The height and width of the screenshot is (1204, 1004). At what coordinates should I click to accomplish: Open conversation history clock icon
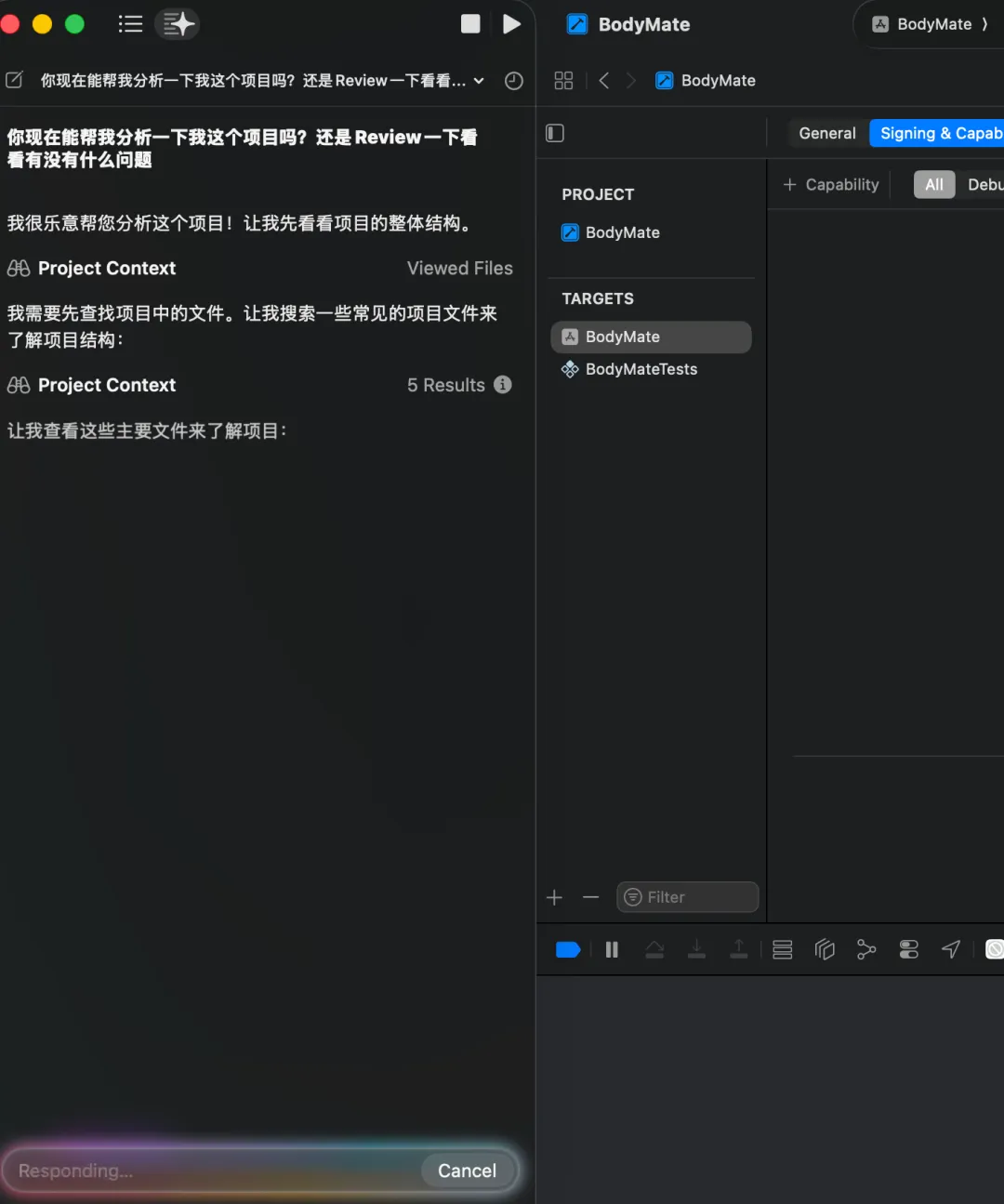click(513, 81)
